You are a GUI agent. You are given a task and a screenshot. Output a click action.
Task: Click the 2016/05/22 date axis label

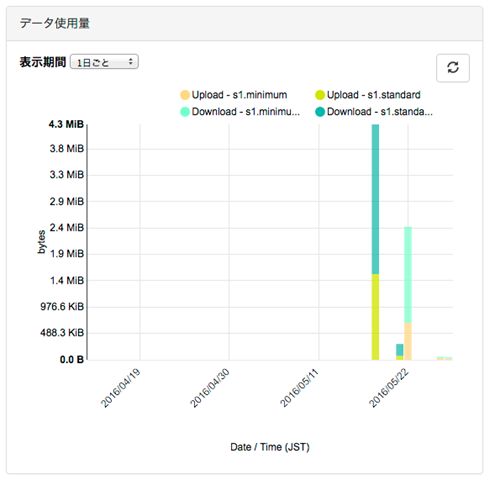coord(389,388)
